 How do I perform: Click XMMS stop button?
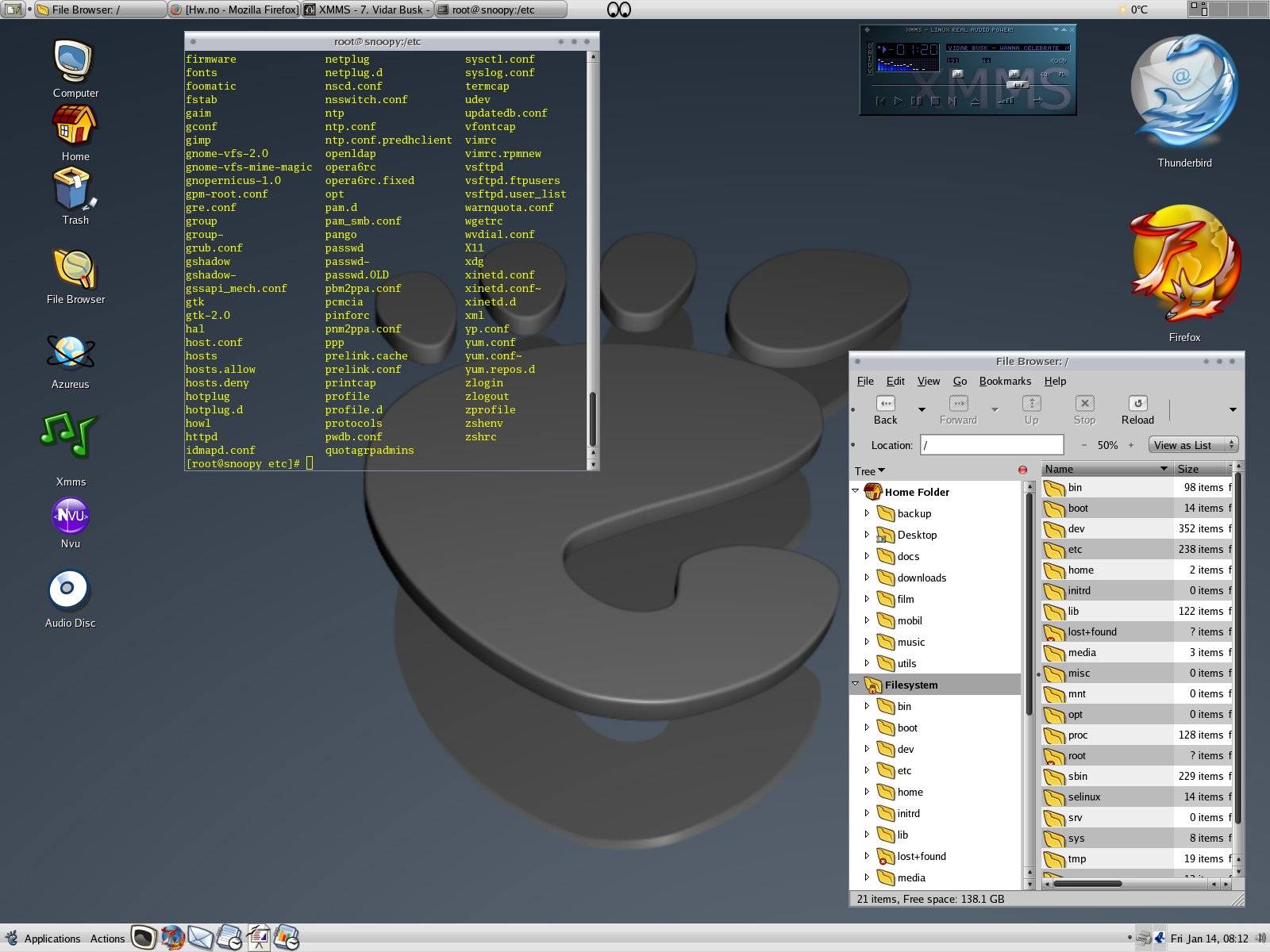coord(935,101)
